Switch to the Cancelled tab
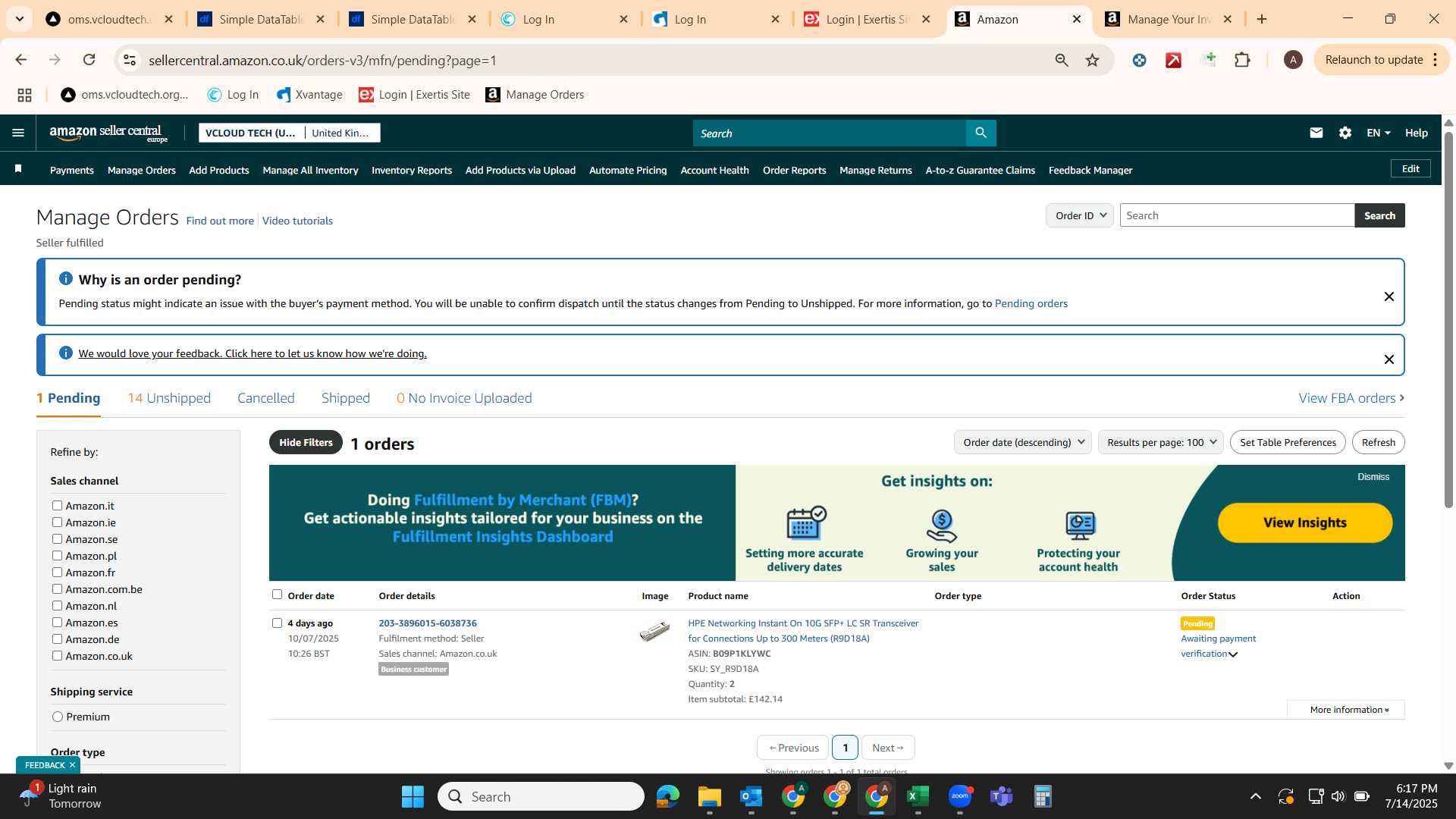Image resolution: width=1456 pixels, height=819 pixels. tap(265, 398)
